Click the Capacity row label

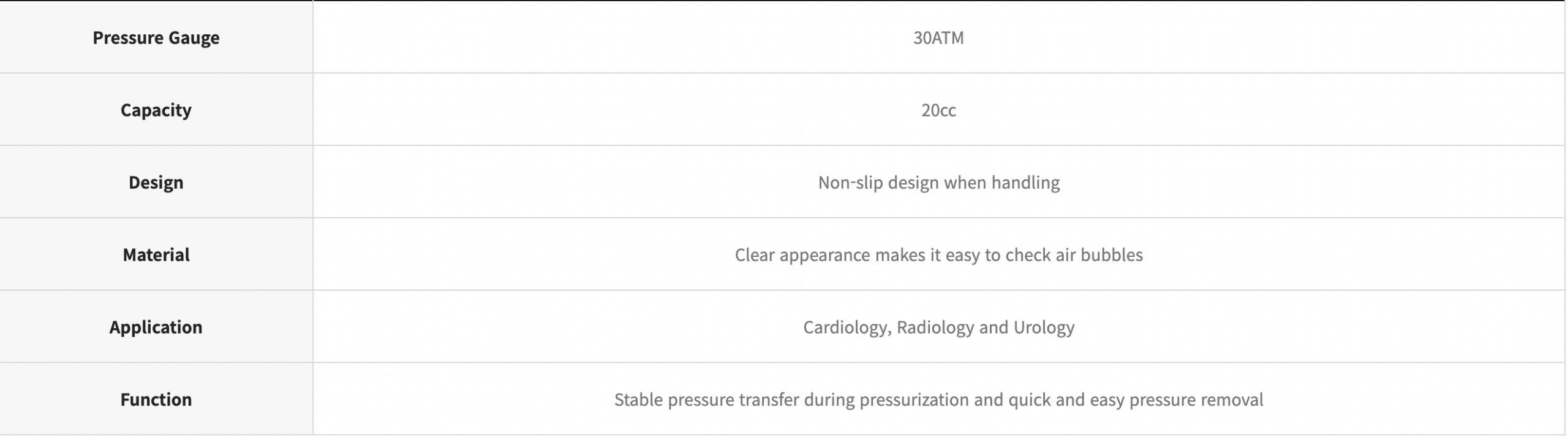[156, 110]
